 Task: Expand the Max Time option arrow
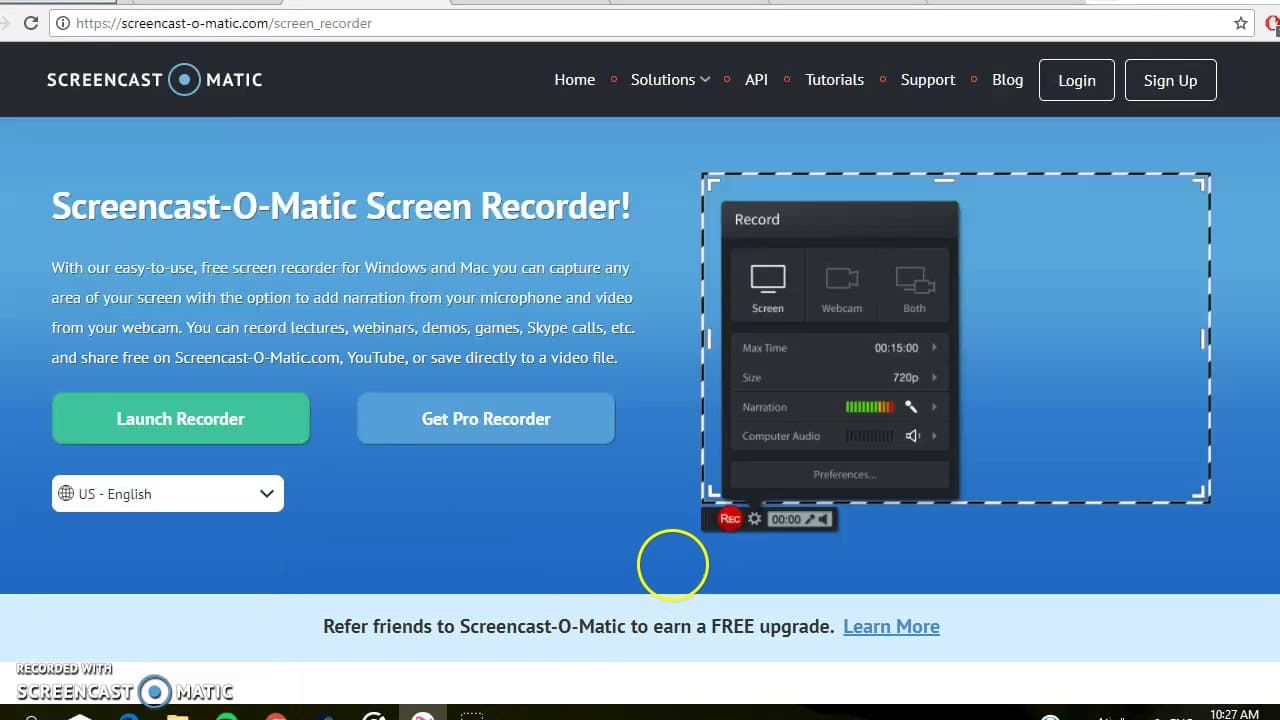(935, 348)
